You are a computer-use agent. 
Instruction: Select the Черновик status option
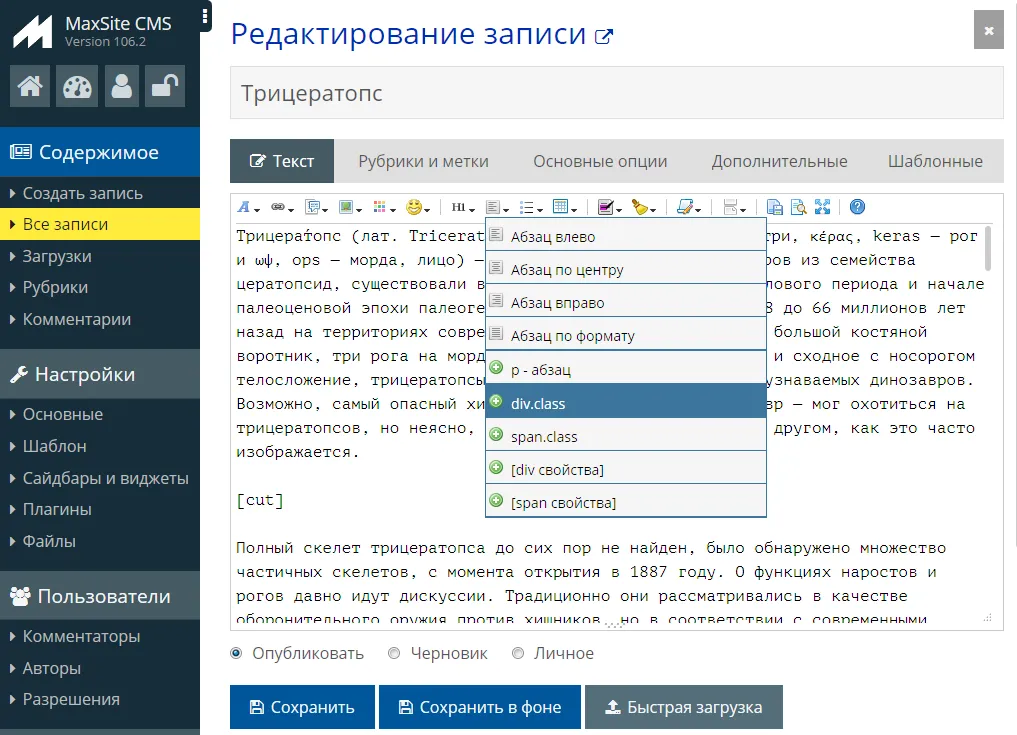[394, 653]
